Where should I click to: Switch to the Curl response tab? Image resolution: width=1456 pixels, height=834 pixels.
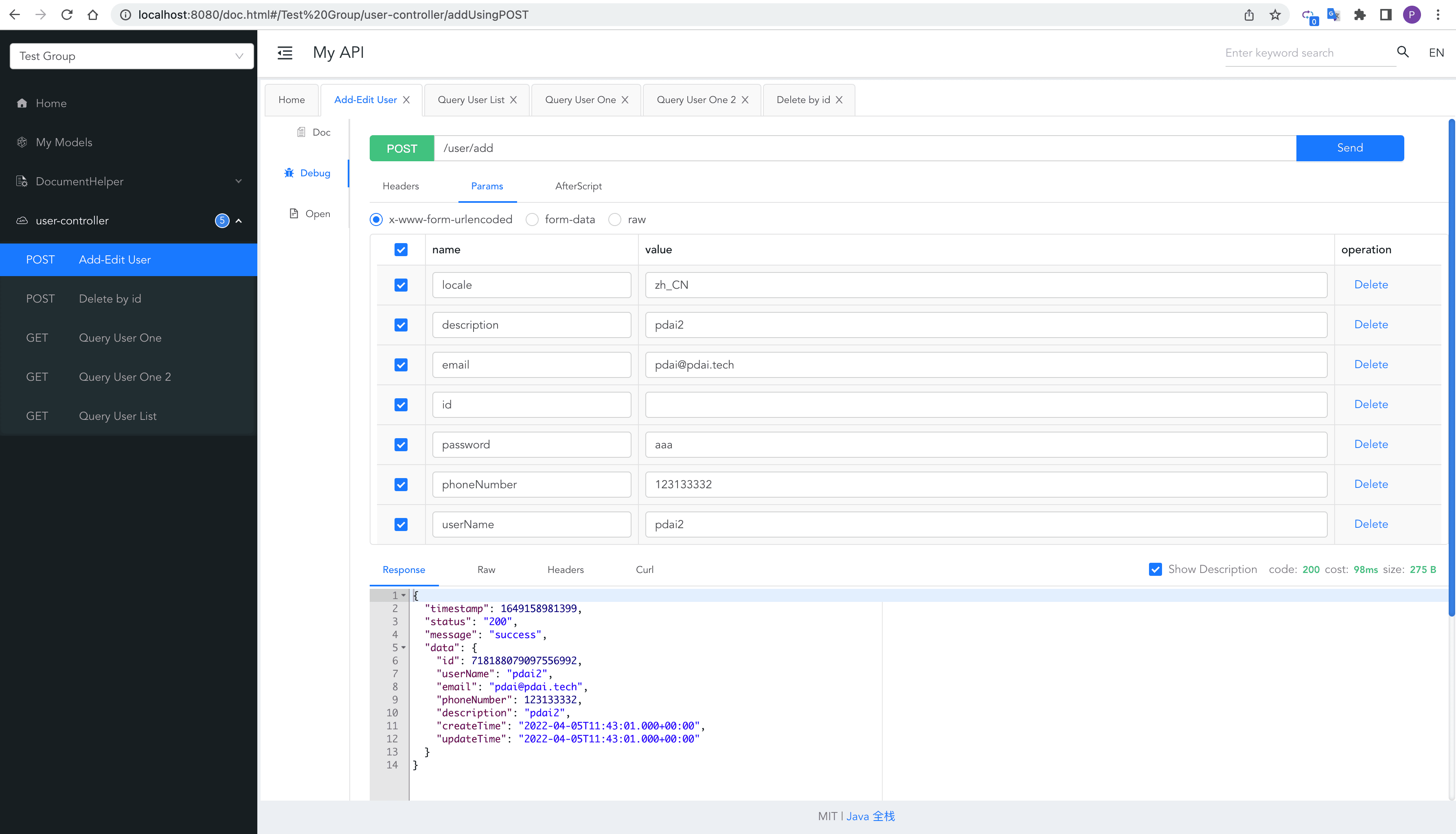[x=644, y=569]
